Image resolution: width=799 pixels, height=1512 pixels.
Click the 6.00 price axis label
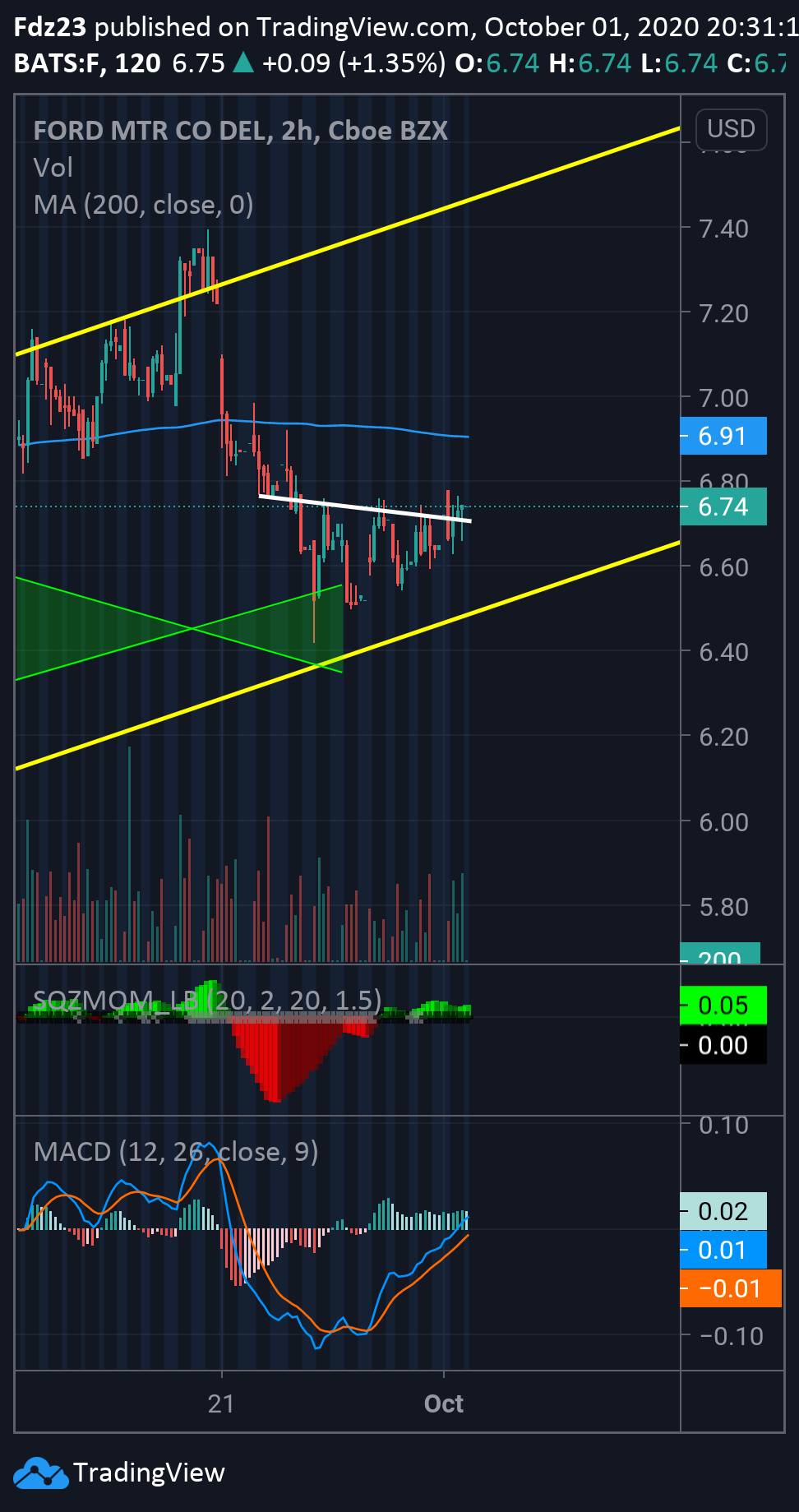coord(723,822)
